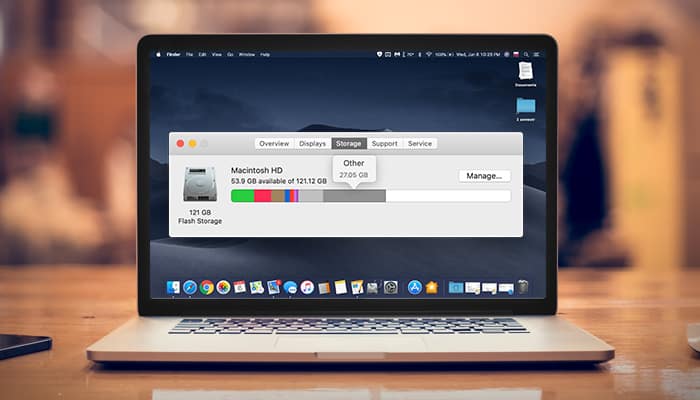This screenshot has width=700, height=400.
Task: Click "53.9 GB available of 121.12 GB" text
Action: click(x=279, y=181)
